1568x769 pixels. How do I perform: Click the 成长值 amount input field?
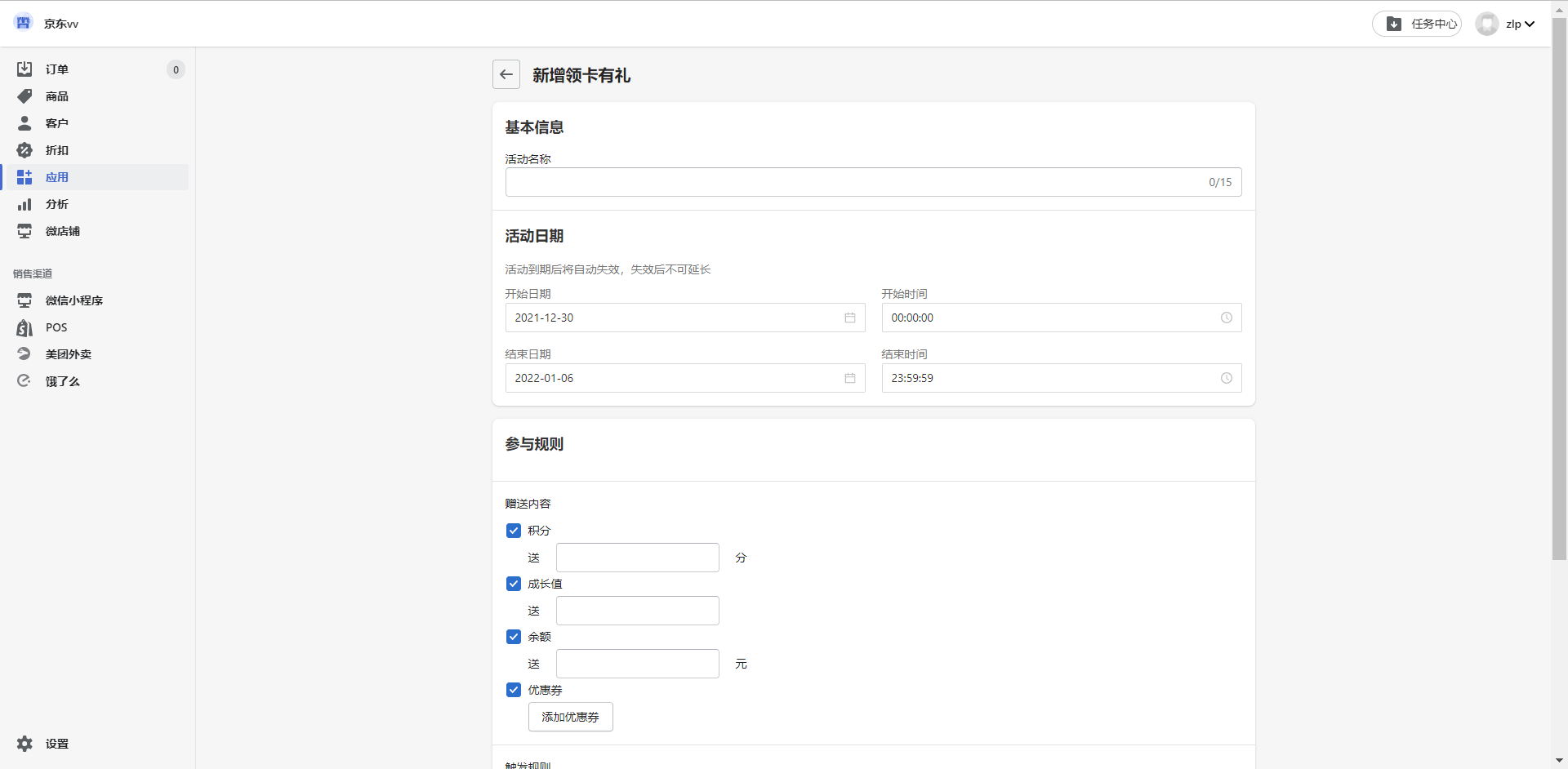[637, 611]
